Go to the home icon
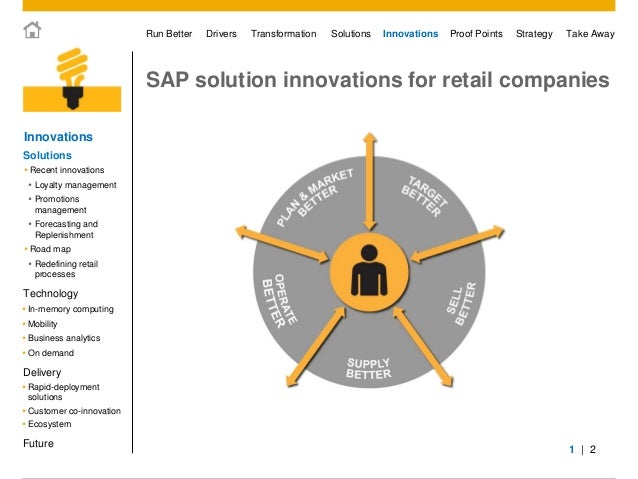This screenshot has height=479, width=638. (32, 30)
